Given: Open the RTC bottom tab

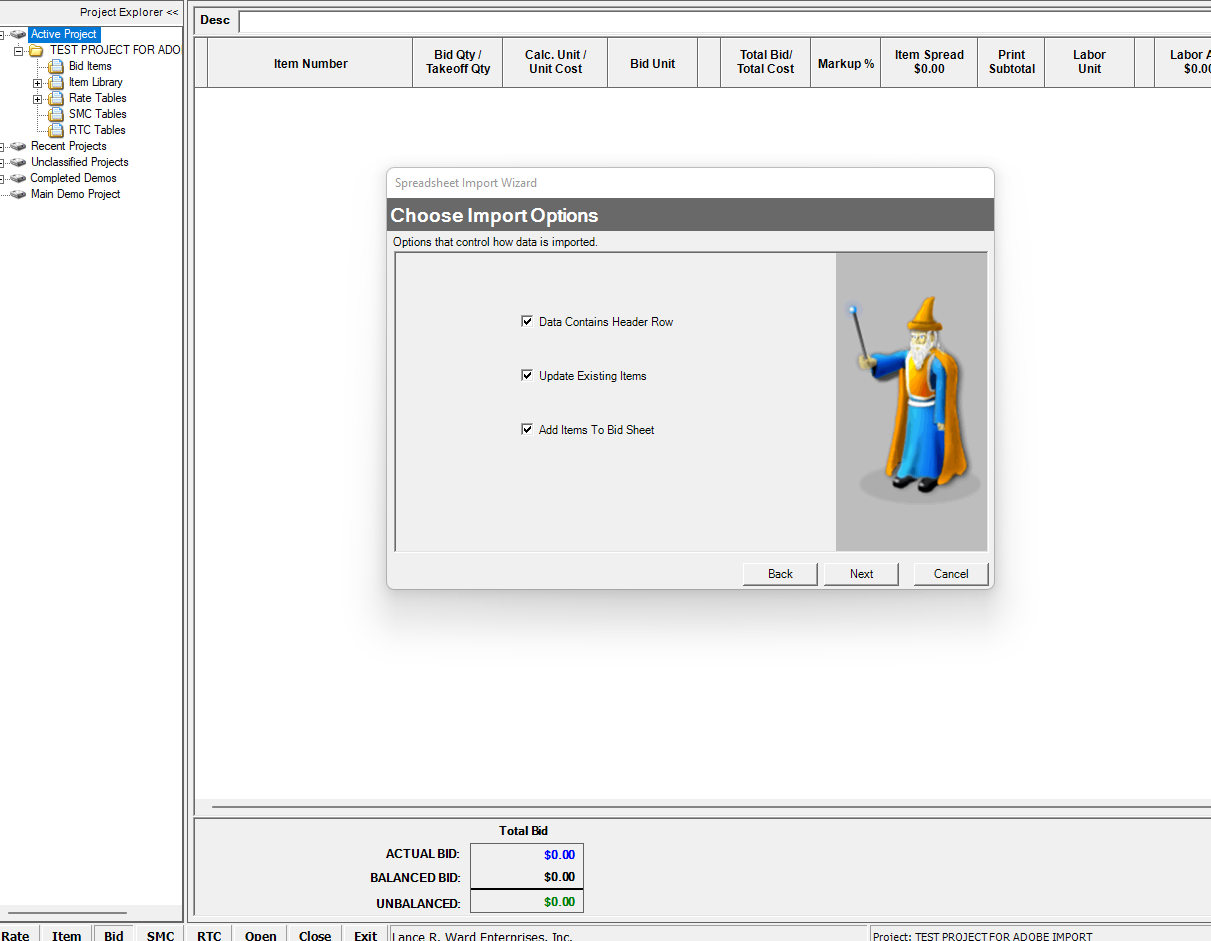Looking at the screenshot, I should 209,935.
